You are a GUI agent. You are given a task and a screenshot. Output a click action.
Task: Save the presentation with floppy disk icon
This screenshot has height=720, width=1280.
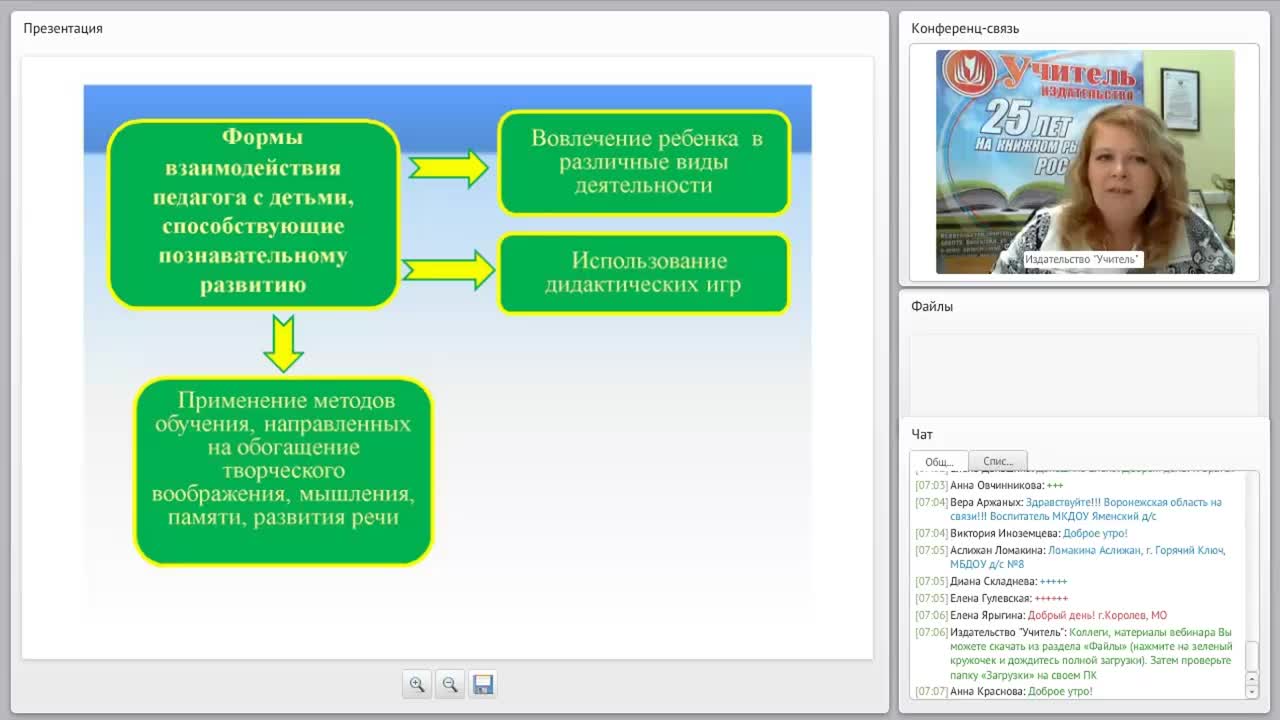(483, 684)
